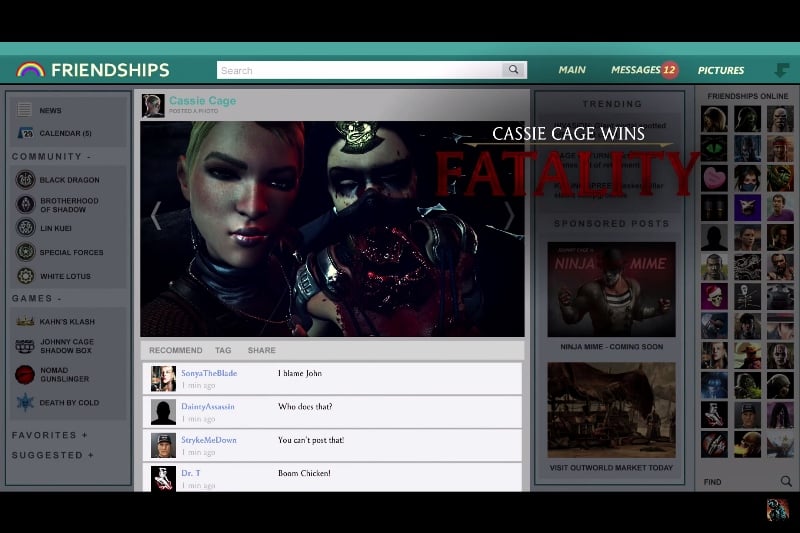Click Cassie Cage's profile avatar
800x533 pixels.
(153, 106)
